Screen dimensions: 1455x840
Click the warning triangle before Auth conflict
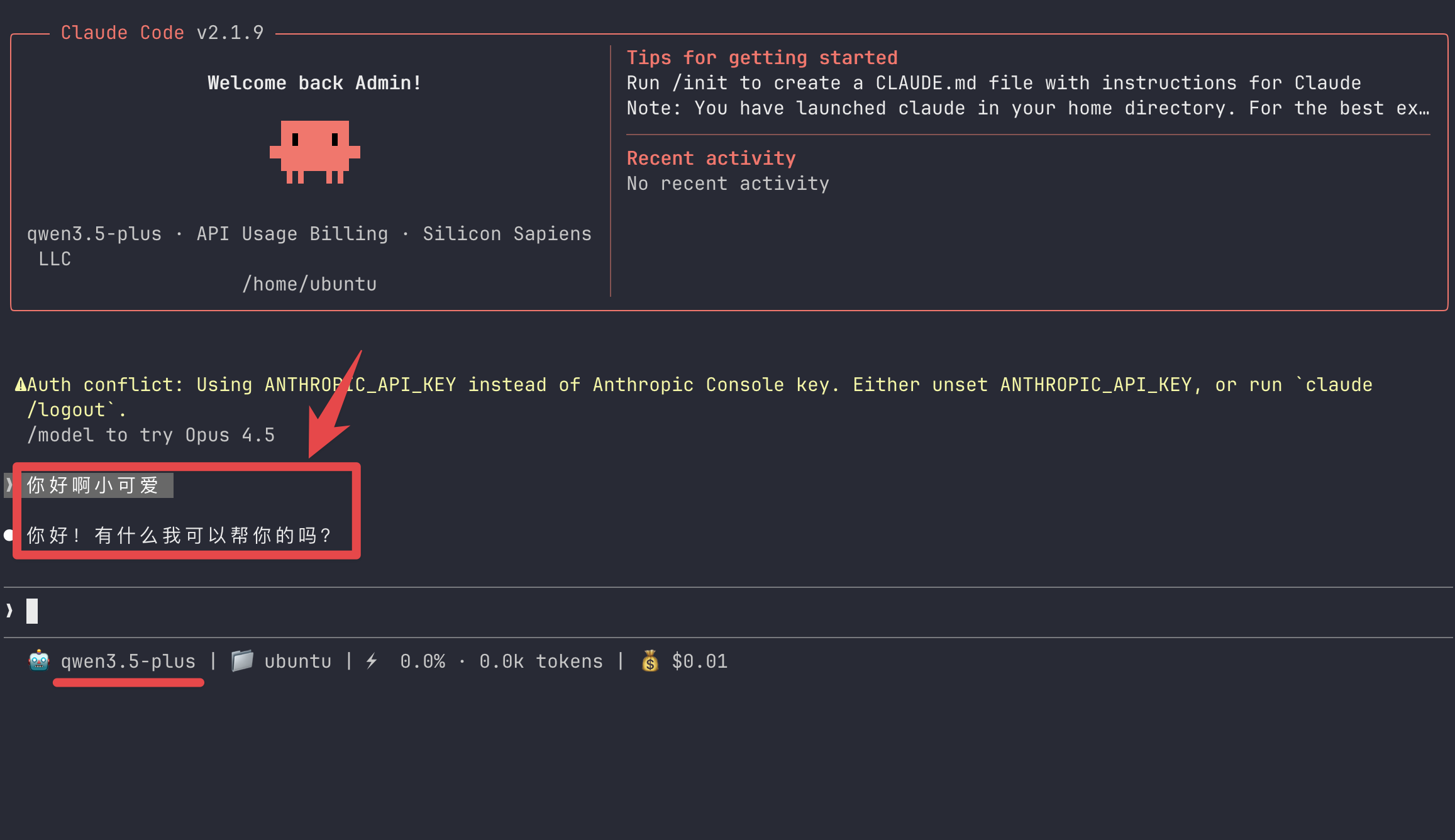click(20, 384)
